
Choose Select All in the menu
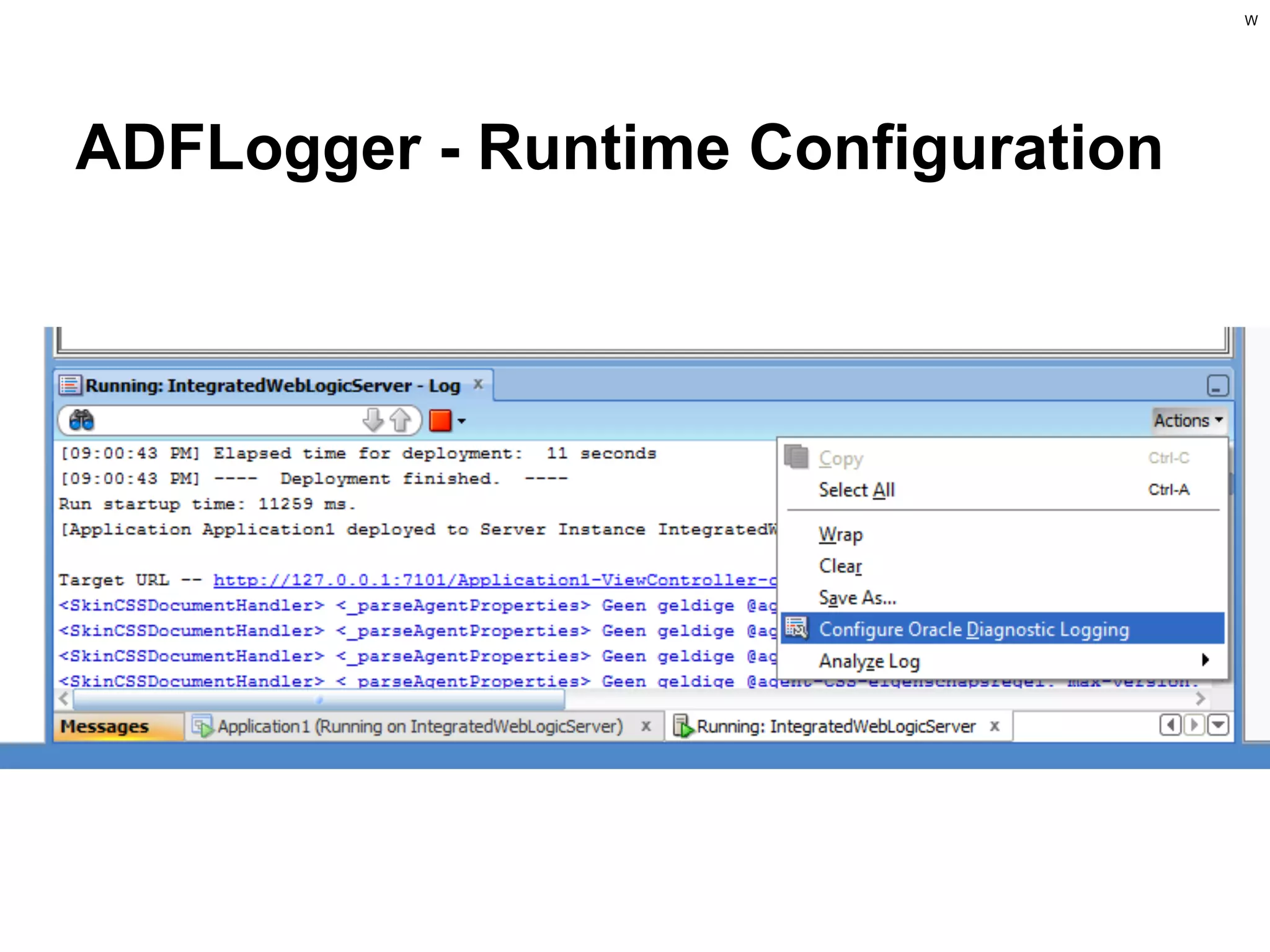[x=1002, y=490]
